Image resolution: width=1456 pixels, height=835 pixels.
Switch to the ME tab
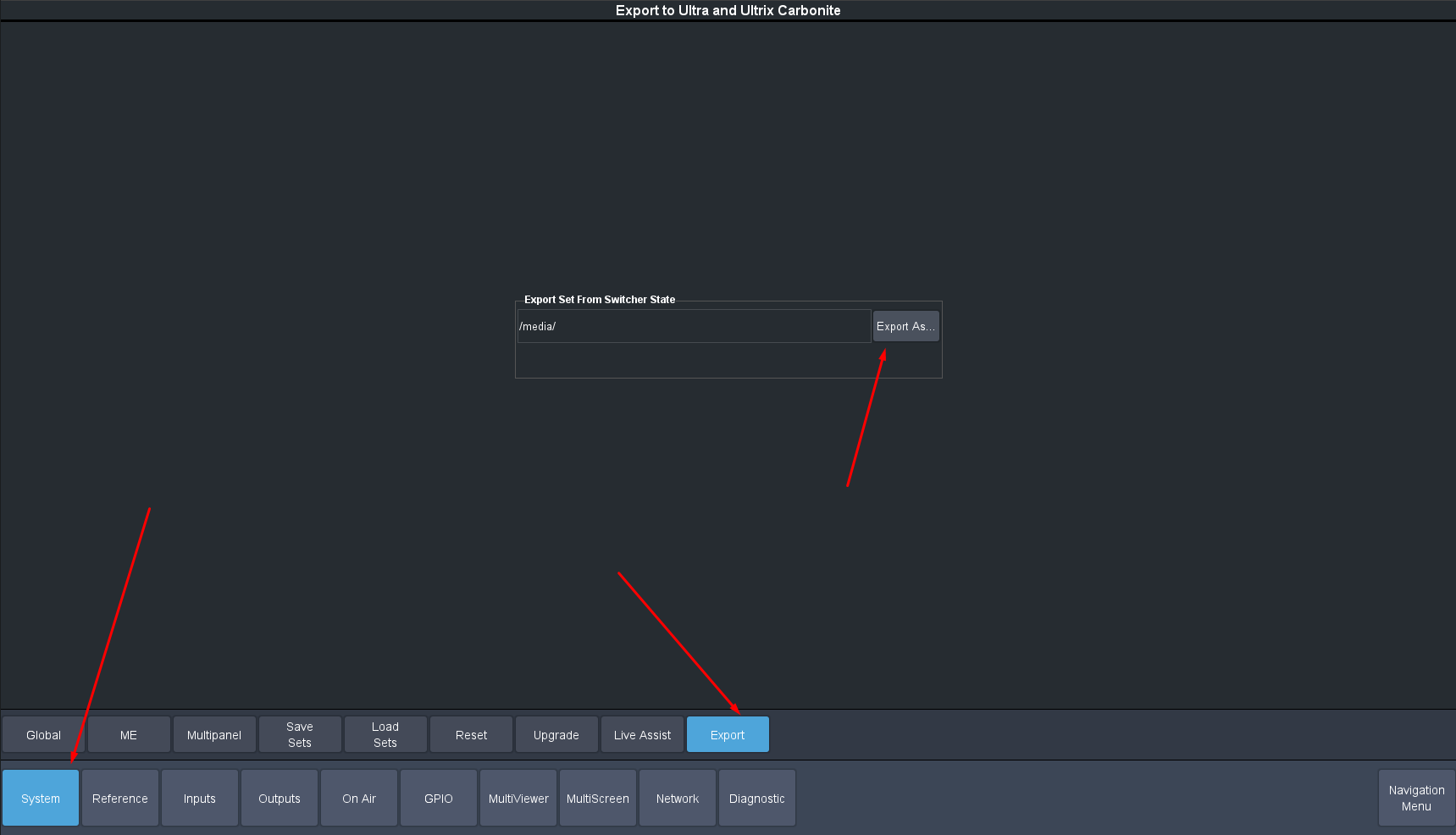129,734
